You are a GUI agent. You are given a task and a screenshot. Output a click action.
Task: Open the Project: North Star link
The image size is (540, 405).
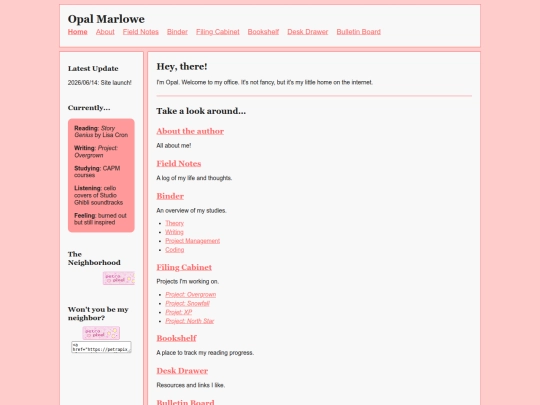tap(189, 321)
